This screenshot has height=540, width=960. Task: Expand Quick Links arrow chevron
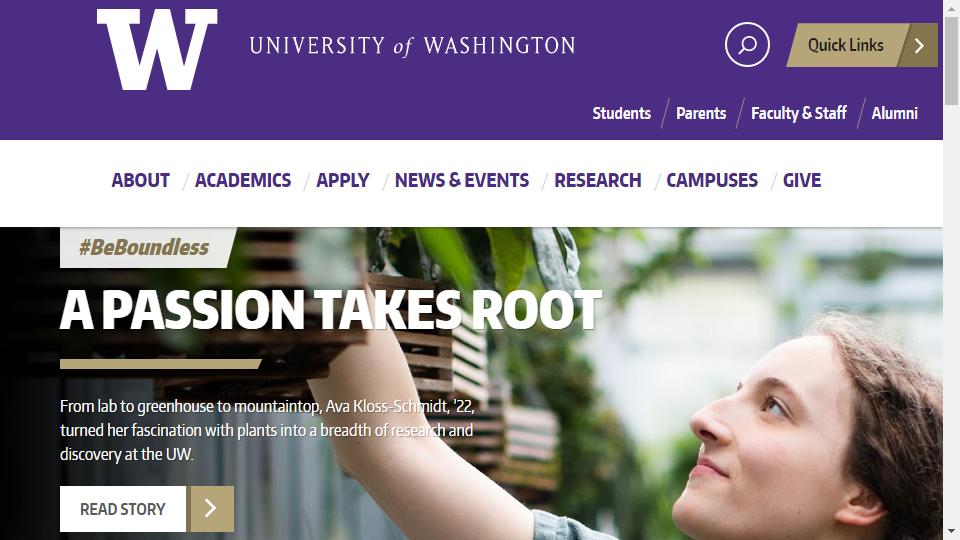919,45
